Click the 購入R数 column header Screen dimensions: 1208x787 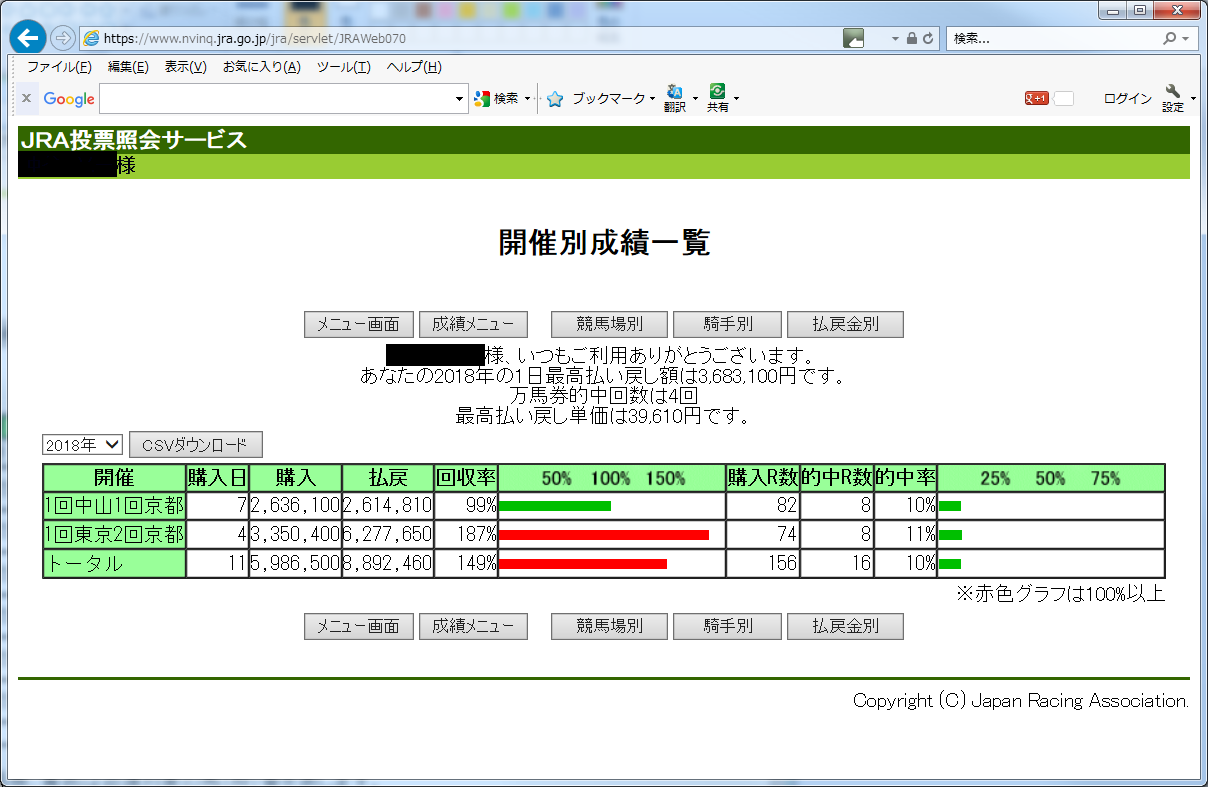click(x=762, y=478)
